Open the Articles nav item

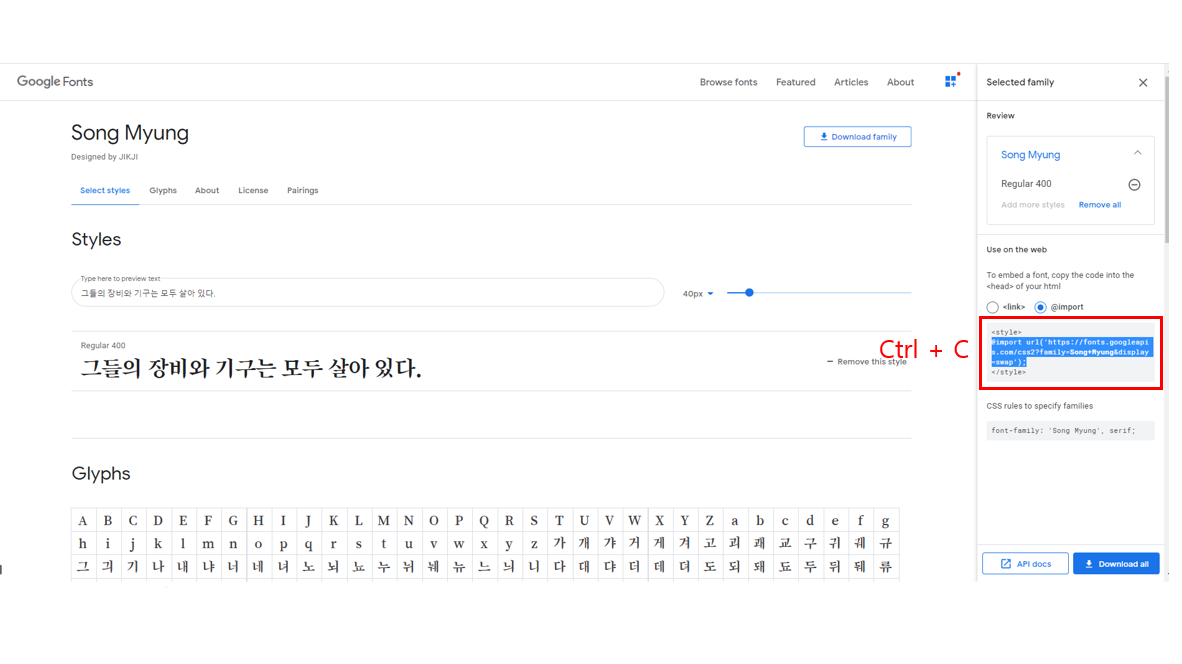click(x=850, y=82)
